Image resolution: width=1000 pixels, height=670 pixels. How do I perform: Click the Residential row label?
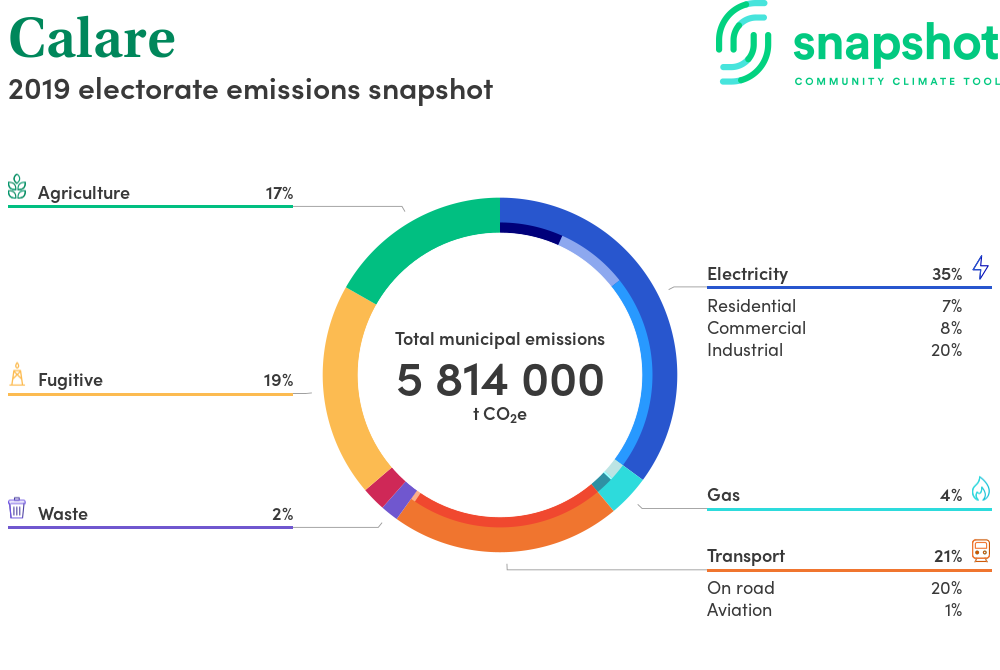pyautogui.click(x=751, y=306)
